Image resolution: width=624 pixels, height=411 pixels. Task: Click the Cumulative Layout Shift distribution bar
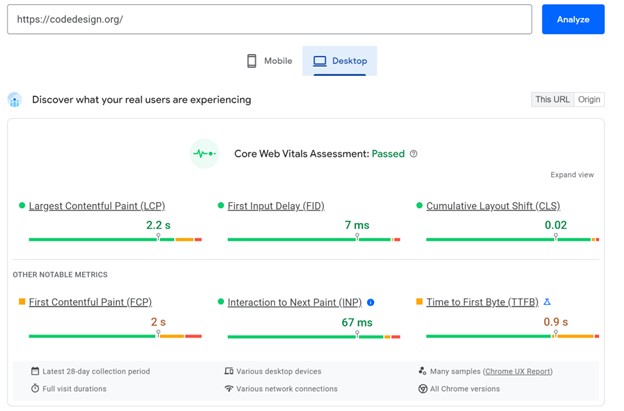tap(511, 240)
